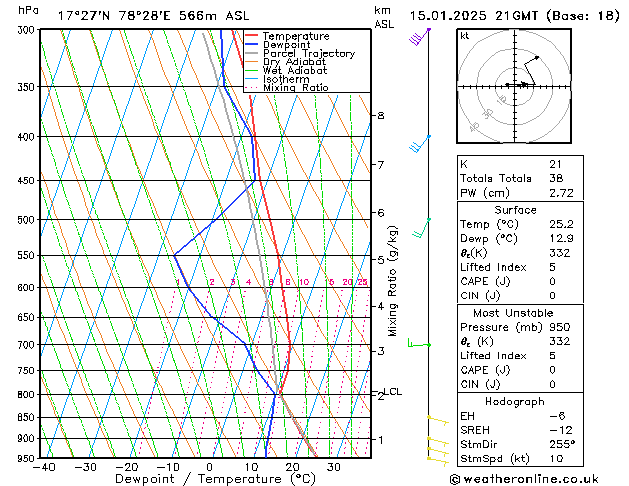Viewport: 629px width, 486px height.
Task: Click the hPa unit label
Action: tap(28, 10)
